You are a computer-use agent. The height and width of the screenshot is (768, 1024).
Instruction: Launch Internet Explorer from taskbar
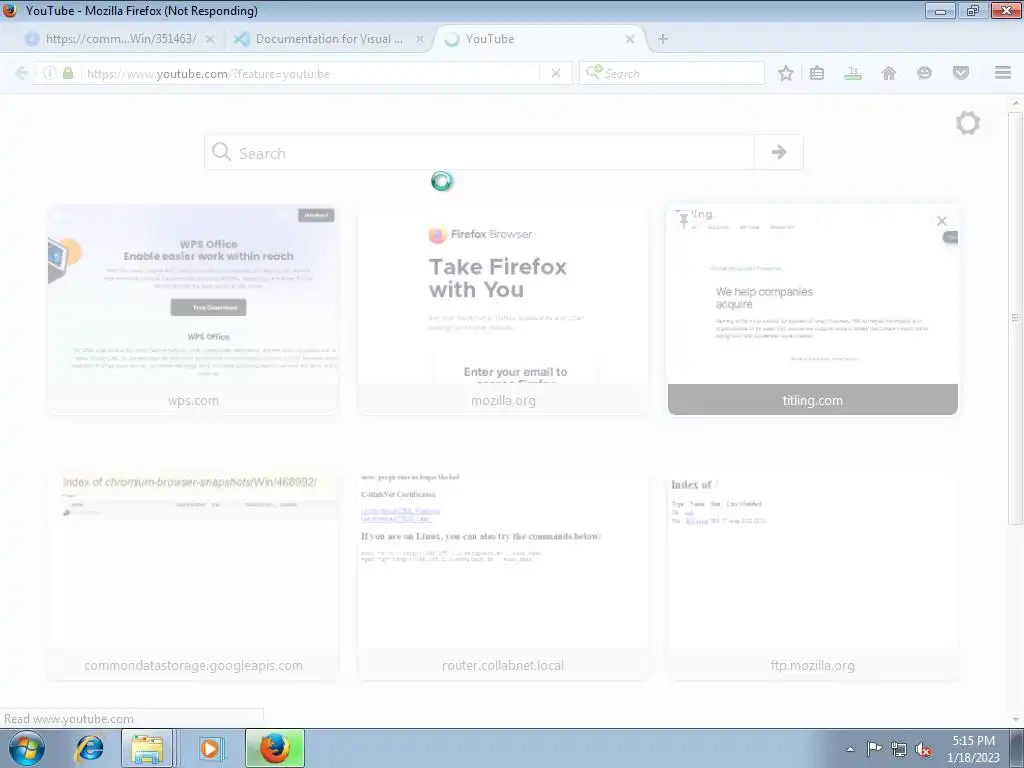[x=90, y=748]
